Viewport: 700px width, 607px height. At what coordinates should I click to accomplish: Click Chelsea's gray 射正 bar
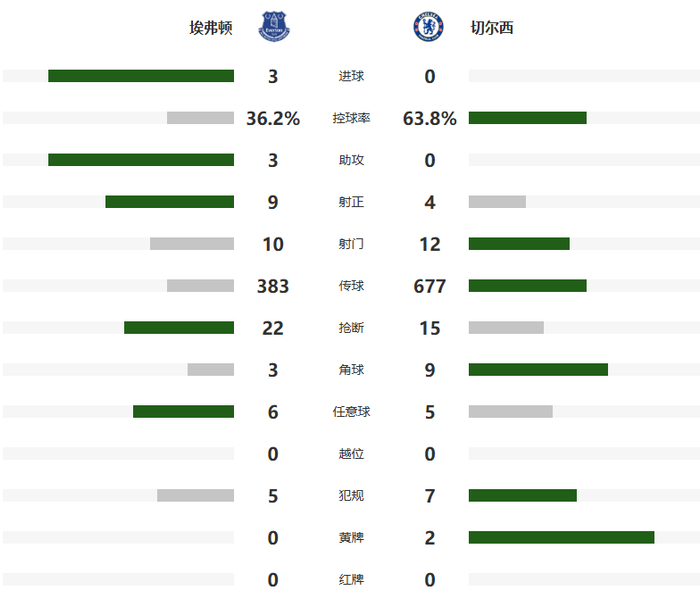[497, 202]
